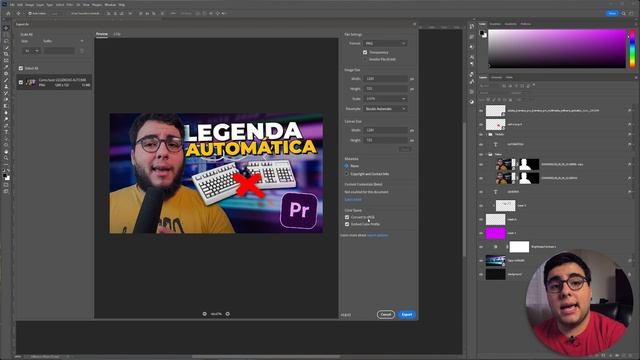Image resolution: width=640 pixels, height=360 pixels.
Task: Switch to the Layers tab
Action: pos(483,77)
